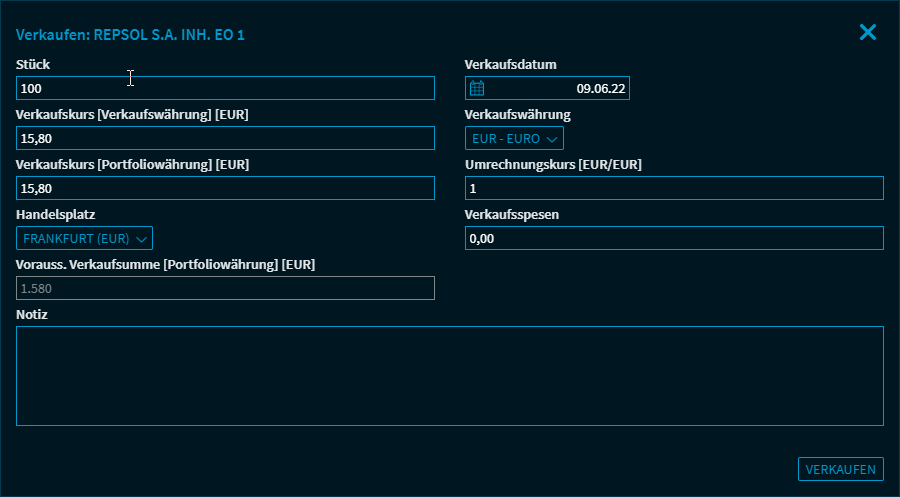Screen dimensions: 900x497
Task: Click the Verkaufsdatum label
Action: (510, 65)
